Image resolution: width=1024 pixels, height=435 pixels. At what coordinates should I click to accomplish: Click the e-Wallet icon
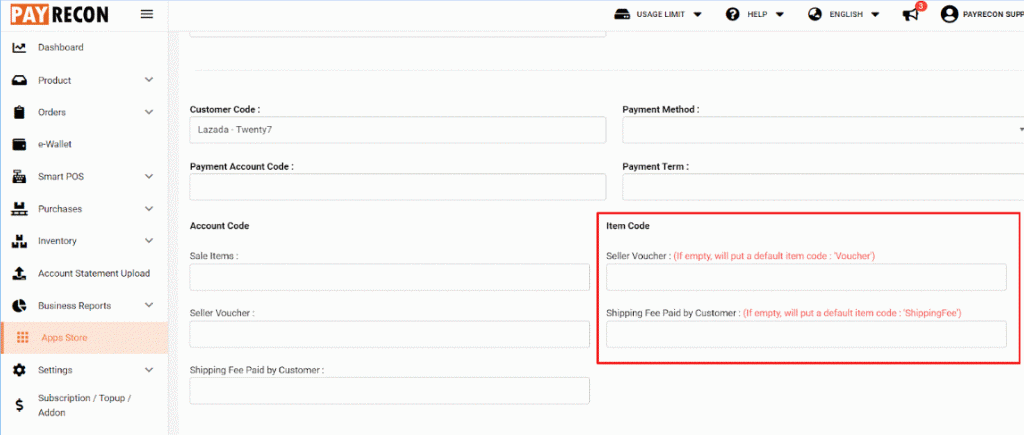point(20,144)
